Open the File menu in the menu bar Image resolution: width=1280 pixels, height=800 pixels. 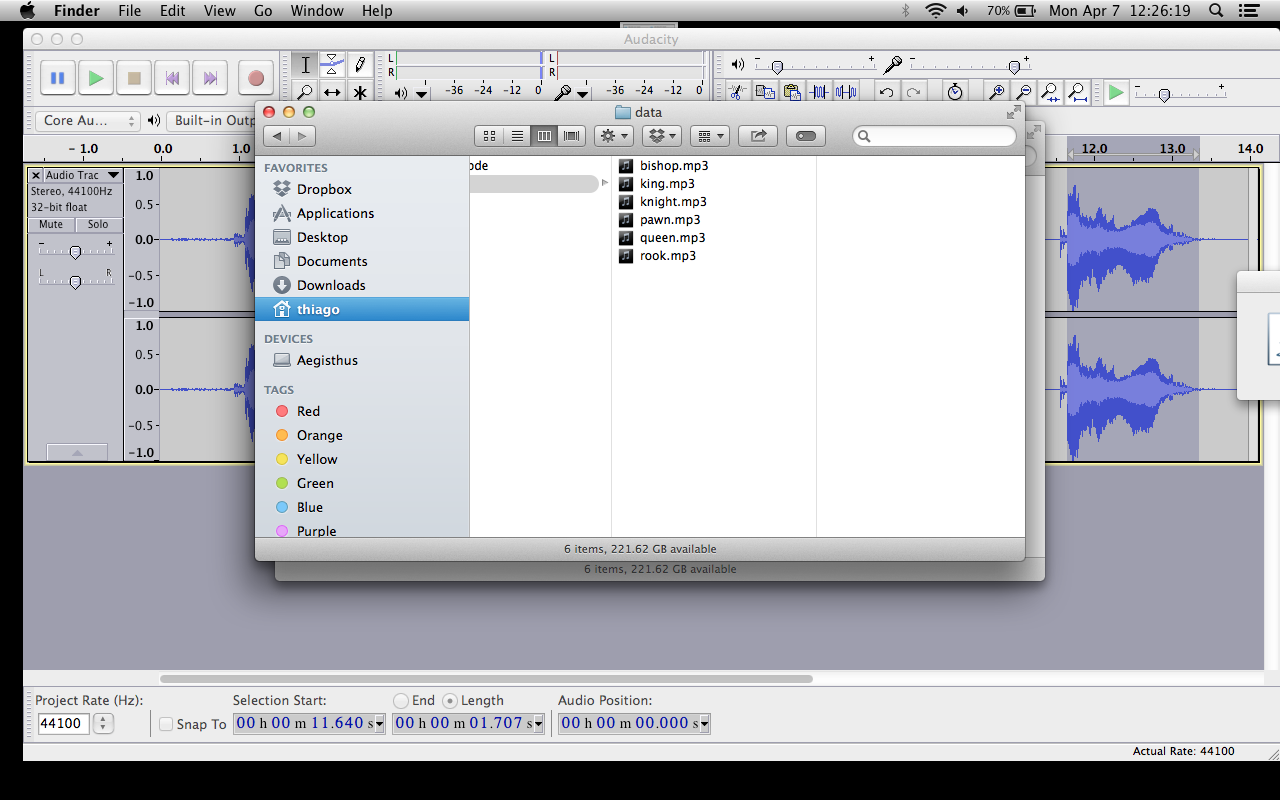pos(129,11)
